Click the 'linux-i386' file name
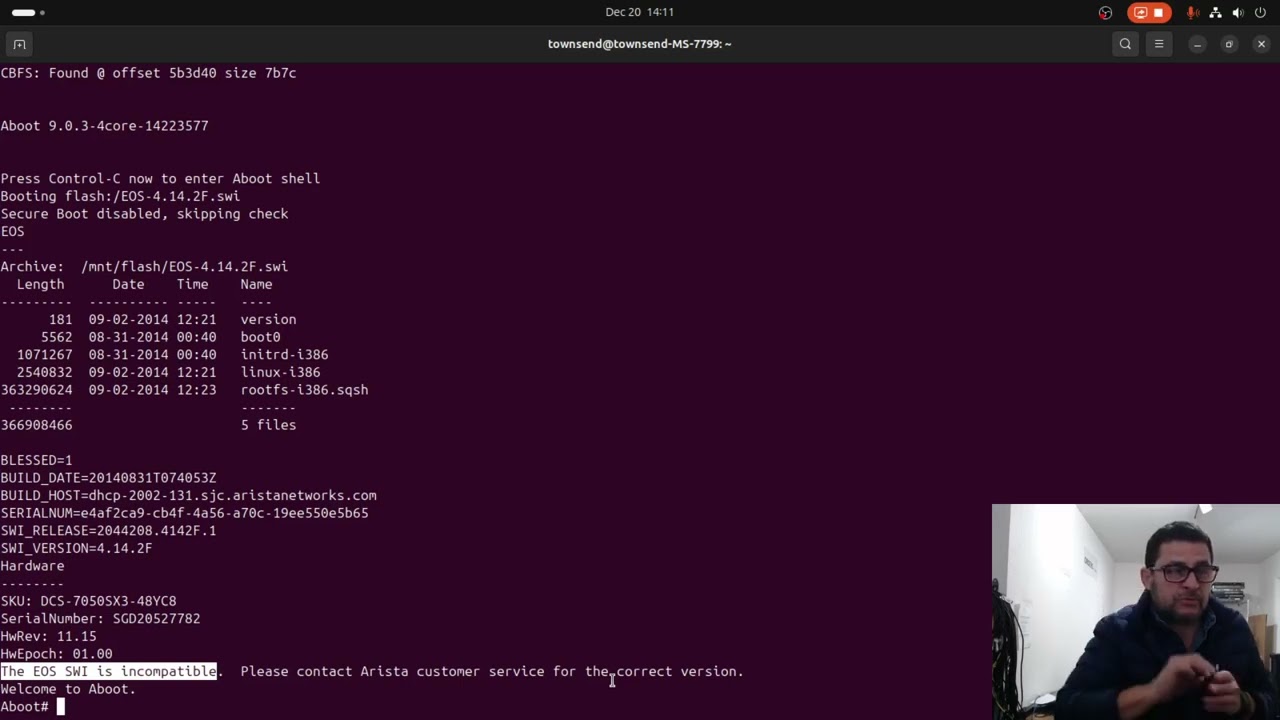 280,372
